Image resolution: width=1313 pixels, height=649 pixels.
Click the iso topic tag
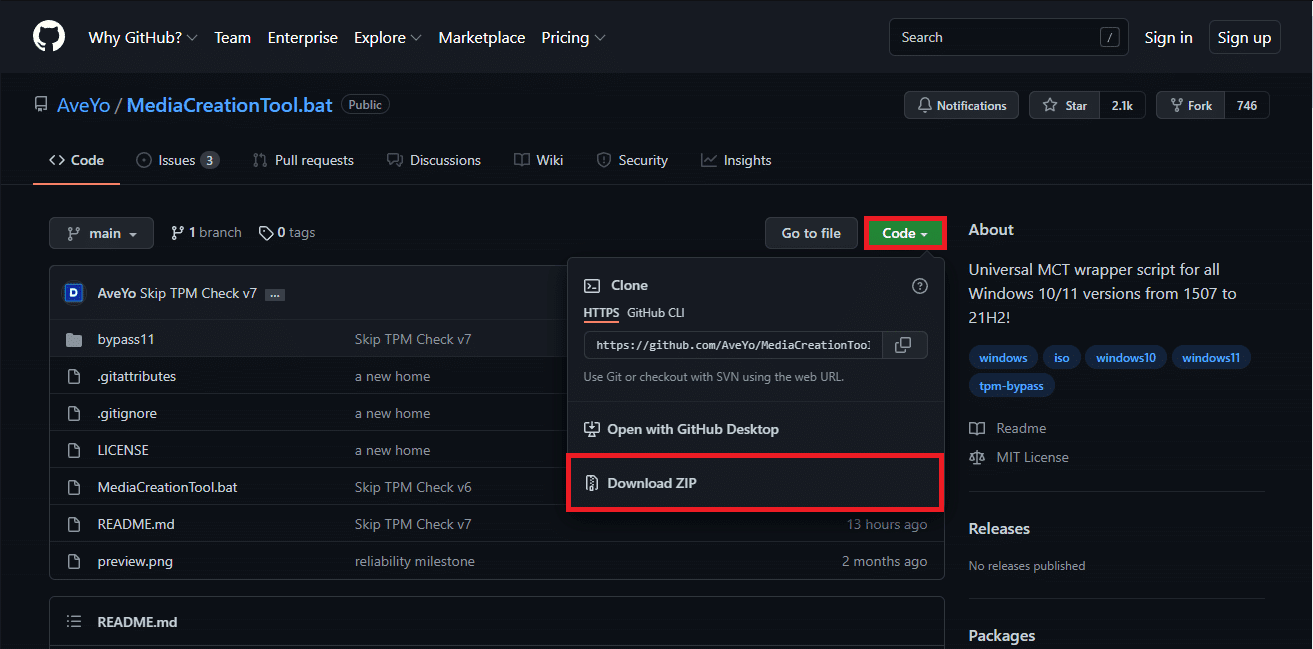tap(1062, 357)
